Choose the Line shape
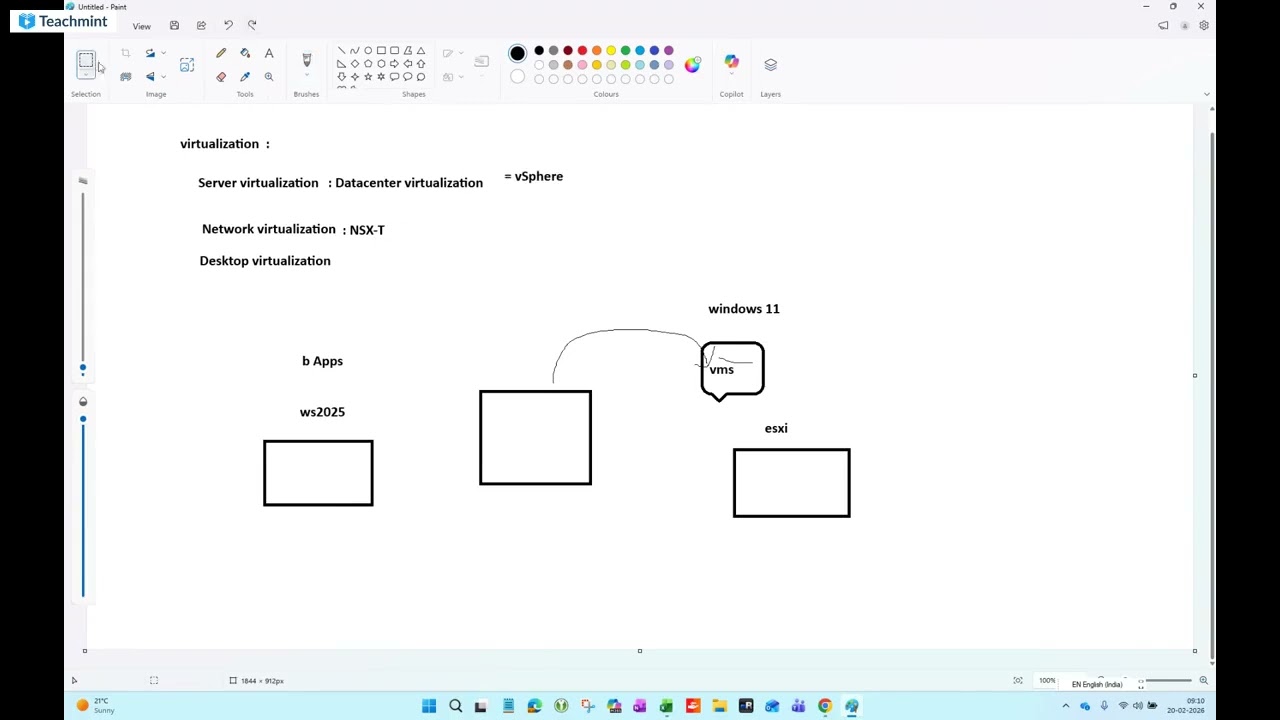 point(342,51)
